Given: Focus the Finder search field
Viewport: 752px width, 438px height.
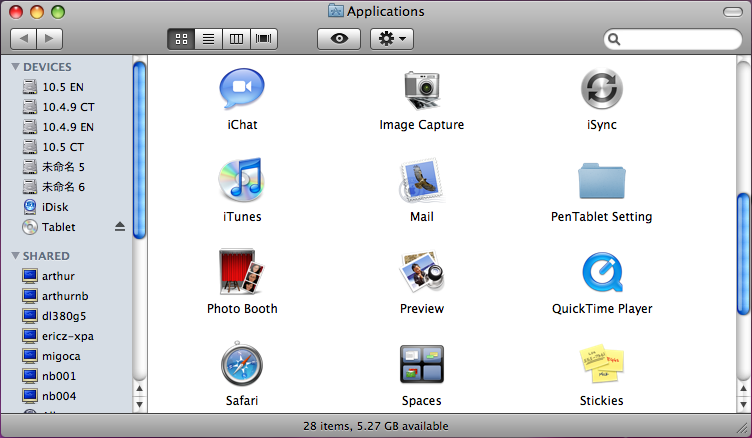Looking at the screenshot, I should coord(672,39).
